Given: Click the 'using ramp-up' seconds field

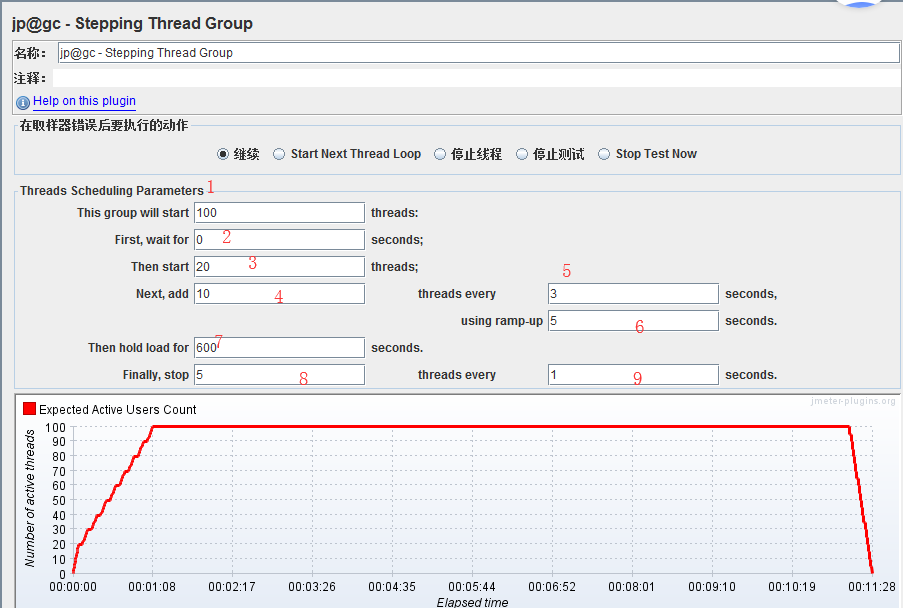Looking at the screenshot, I should click(x=633, y=321).
